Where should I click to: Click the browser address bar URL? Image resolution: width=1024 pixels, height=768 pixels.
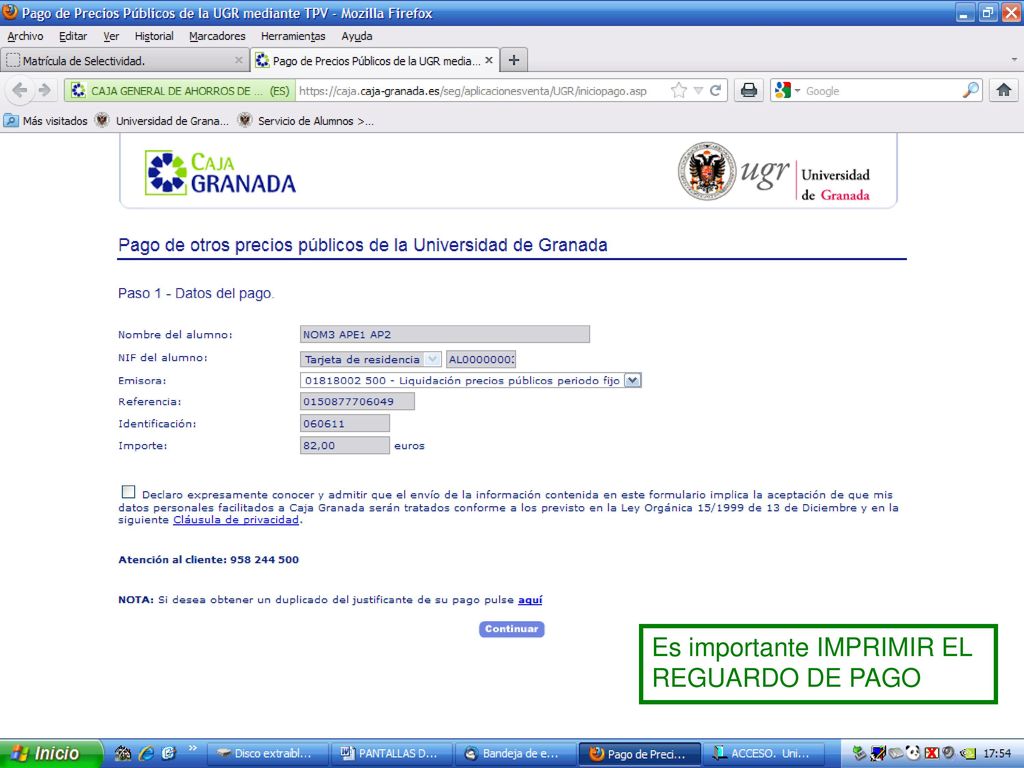[x=473, y=91]
